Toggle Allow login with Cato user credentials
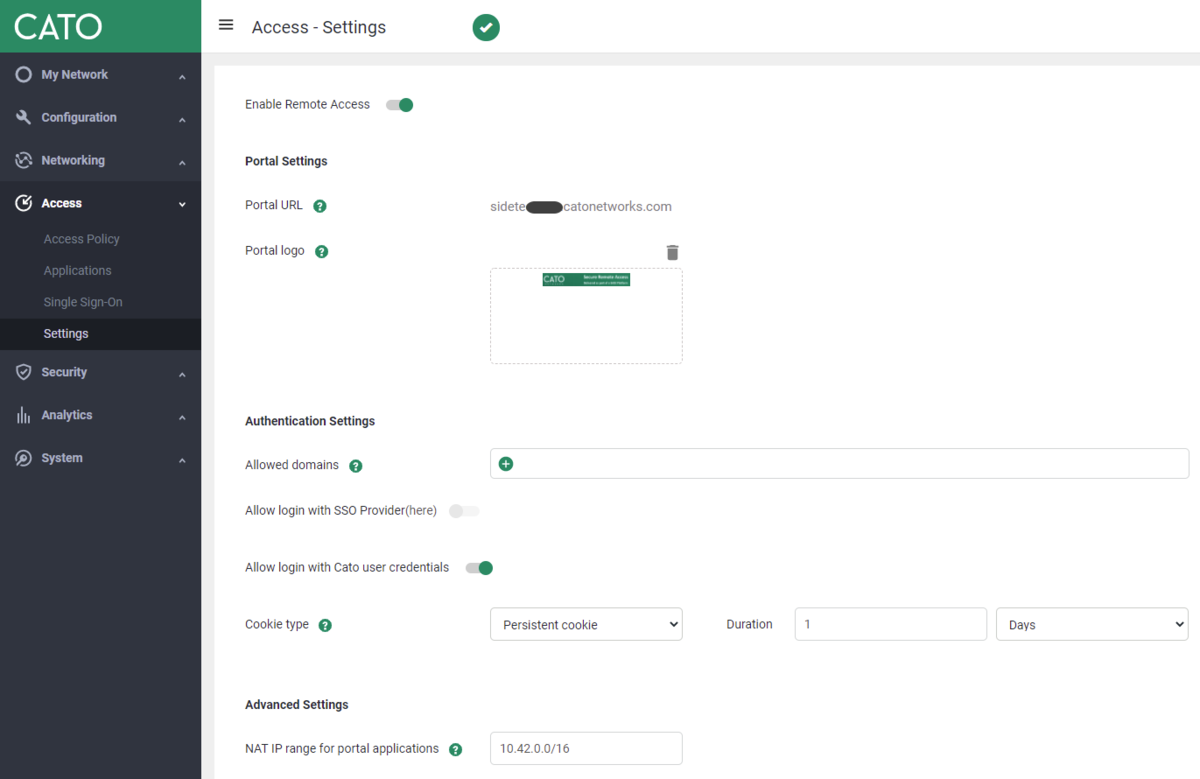Screen dimensions: 1200x779 480,568
